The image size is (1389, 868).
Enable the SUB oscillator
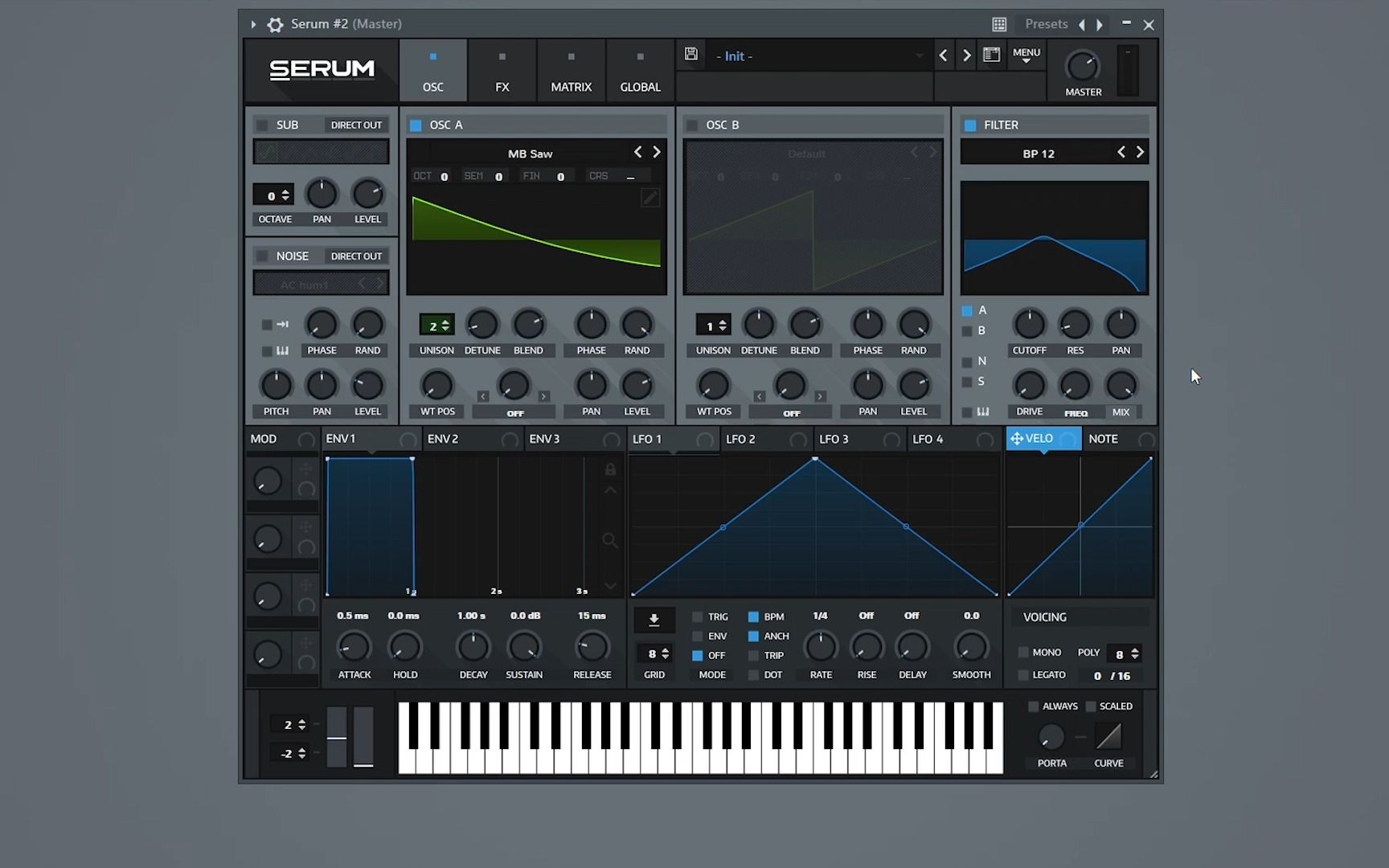[262, 125]
